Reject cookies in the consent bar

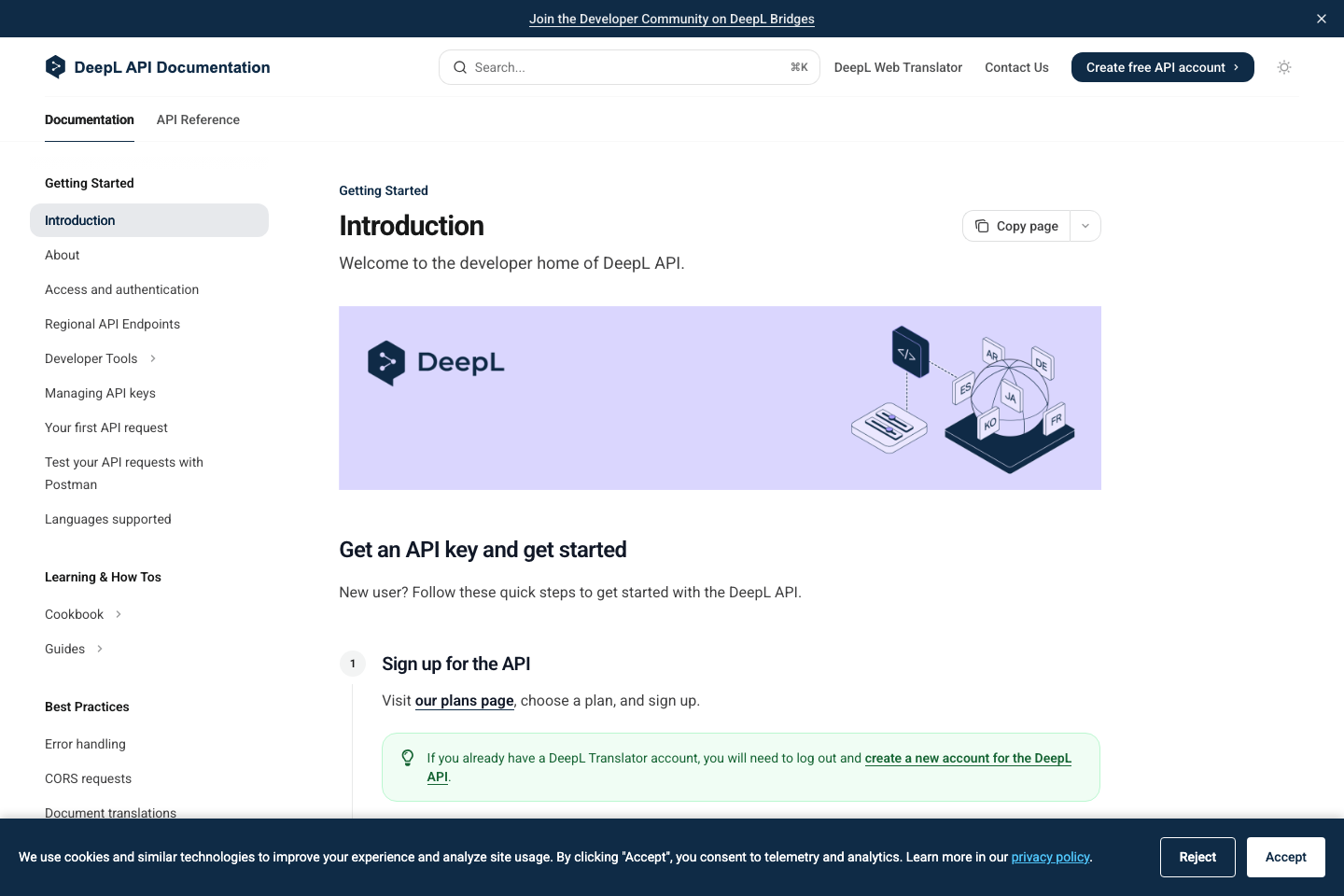1197,857
